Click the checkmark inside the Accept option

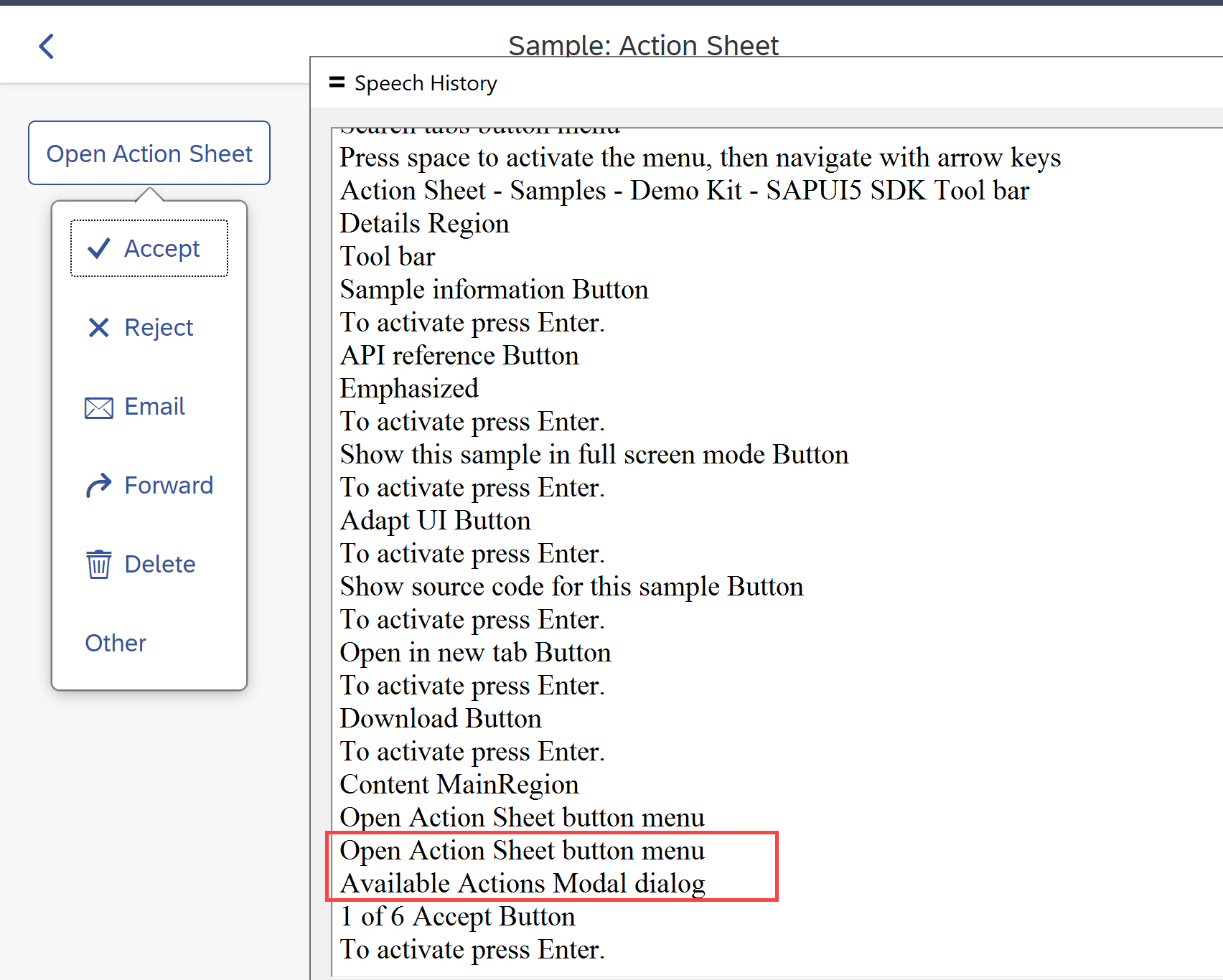[98, 248]
